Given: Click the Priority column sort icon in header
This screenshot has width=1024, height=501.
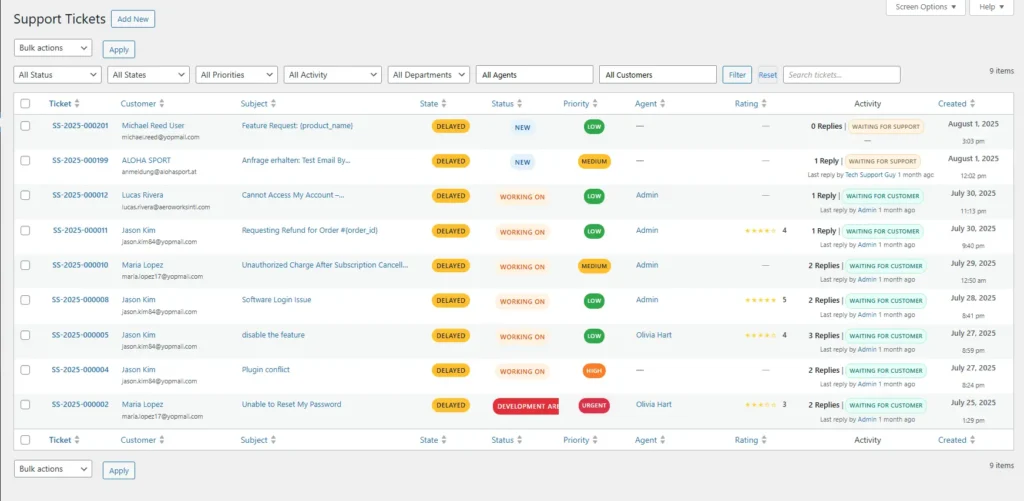Looking at the screenshot, I should coord(595,104).
